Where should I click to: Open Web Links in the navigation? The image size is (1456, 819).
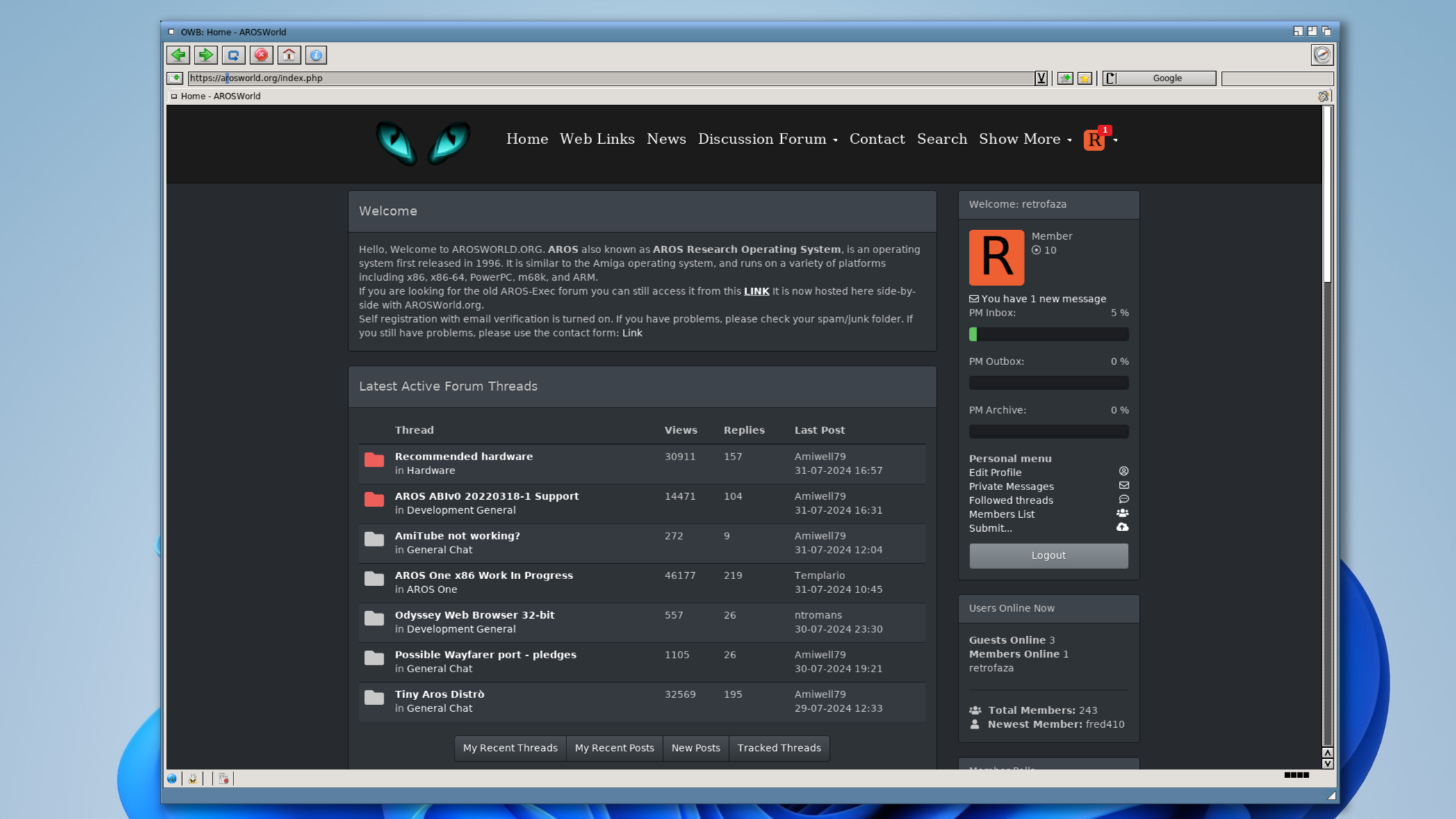[x=596, y=139]
